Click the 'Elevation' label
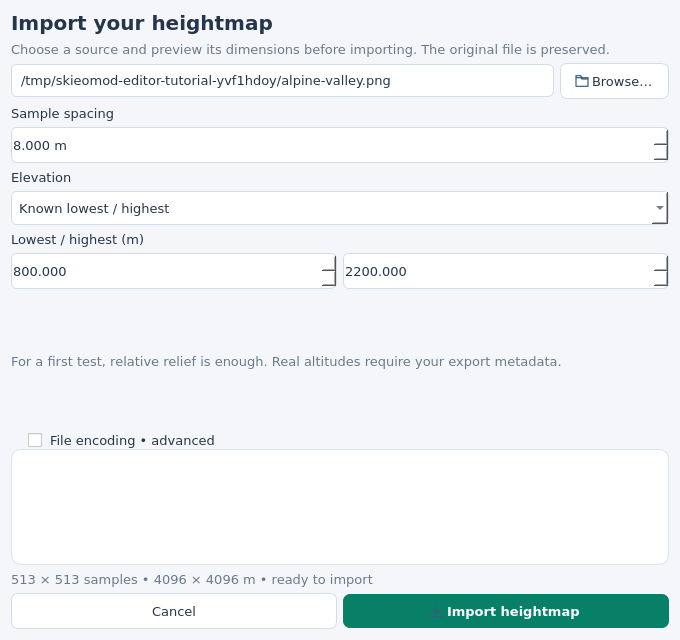680x640 pixels. (x=41, y=178)
